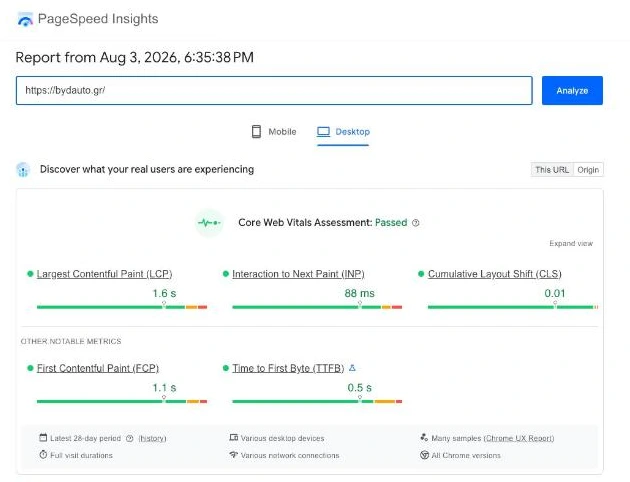This screenshot has width=630, height=482.
Task: Click the FCP value 1.1 s
Action: [x=164, y=388]
